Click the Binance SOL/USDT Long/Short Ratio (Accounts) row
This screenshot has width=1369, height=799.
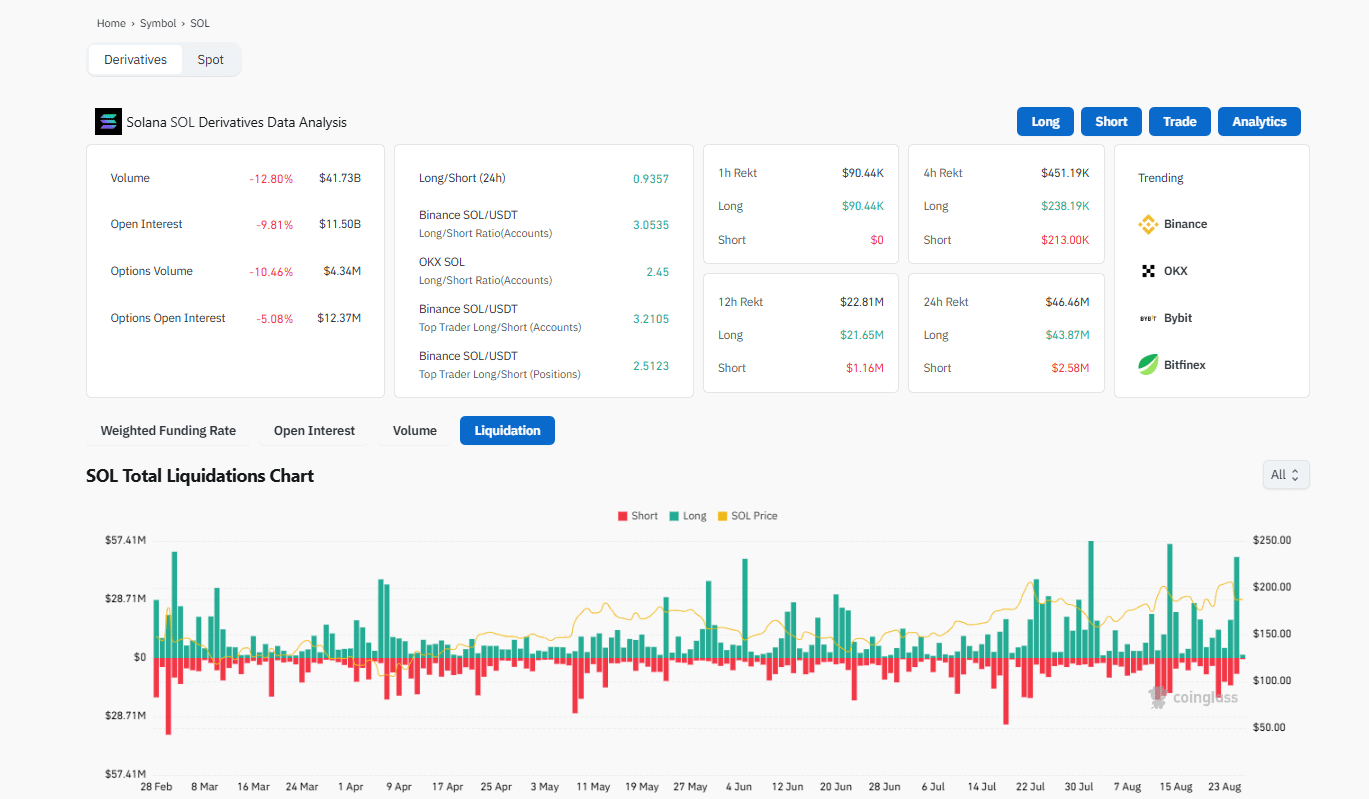pyautogui.click(x=544, y=224)
